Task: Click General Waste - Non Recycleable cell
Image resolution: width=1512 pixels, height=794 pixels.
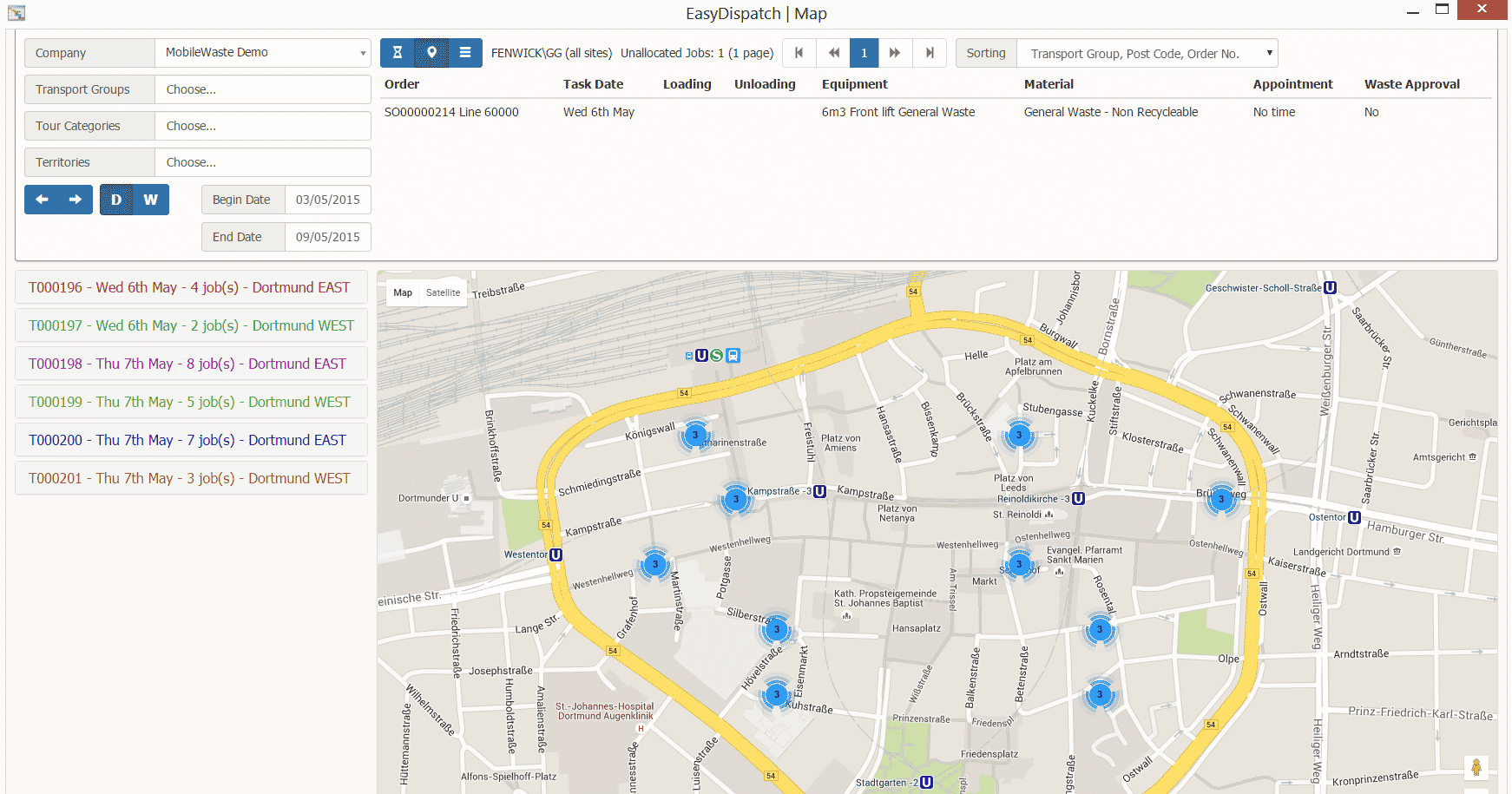Action: [x=1111, y=112]
